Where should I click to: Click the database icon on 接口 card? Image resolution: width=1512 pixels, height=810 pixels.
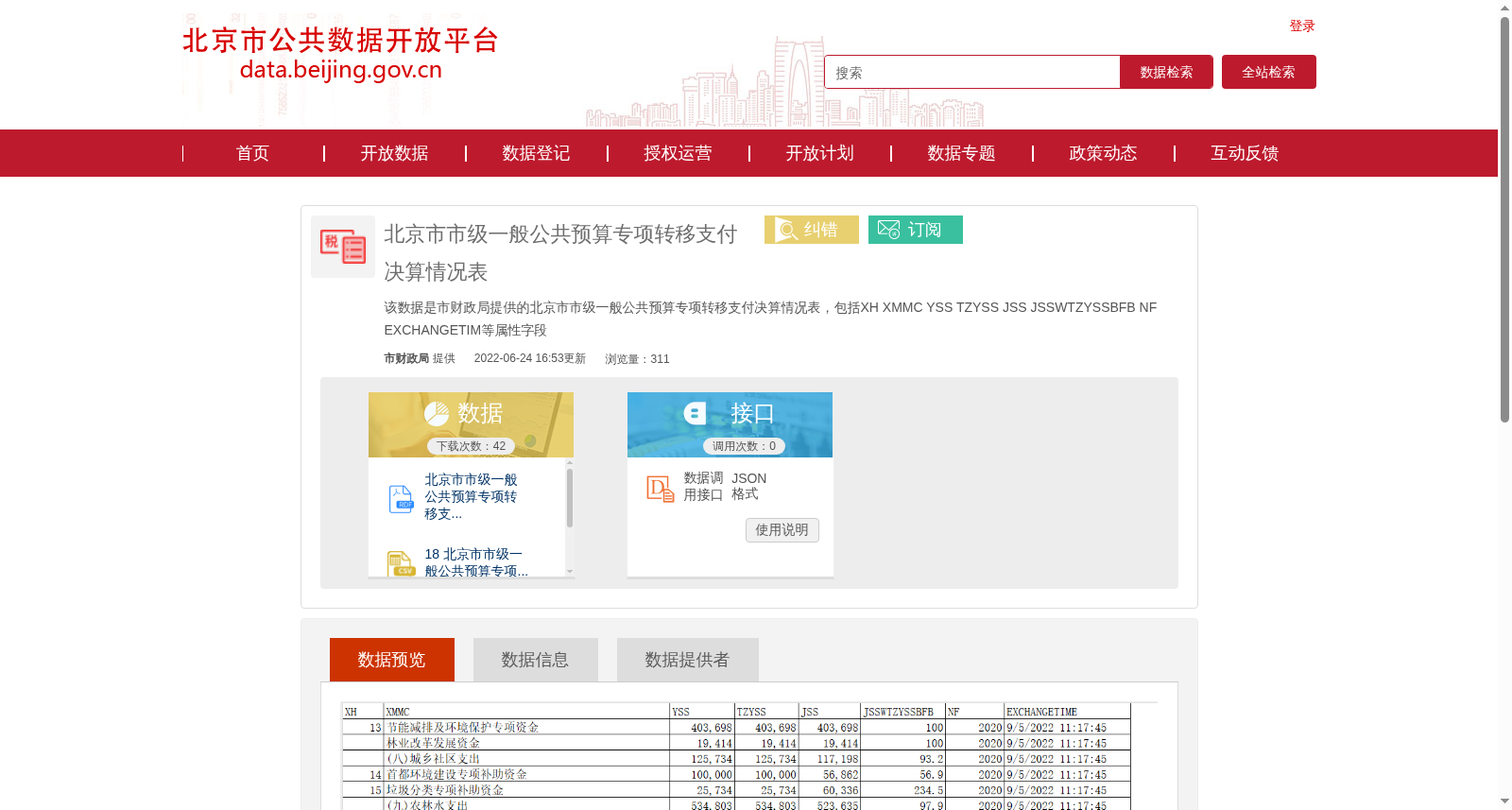696,413
